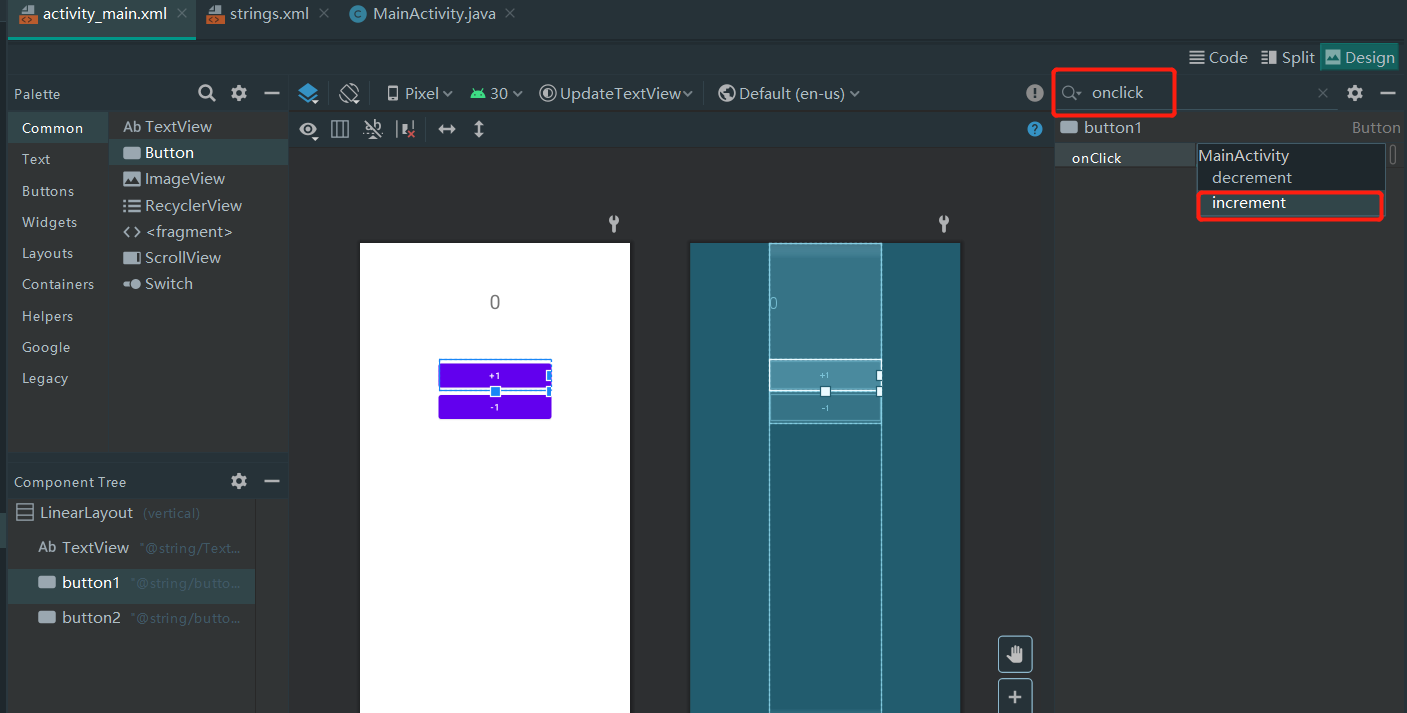Screen dimensions: 1407x713
Task: Minimize the Palette panel
Action: pyautogui.click(x=272, y=93)
